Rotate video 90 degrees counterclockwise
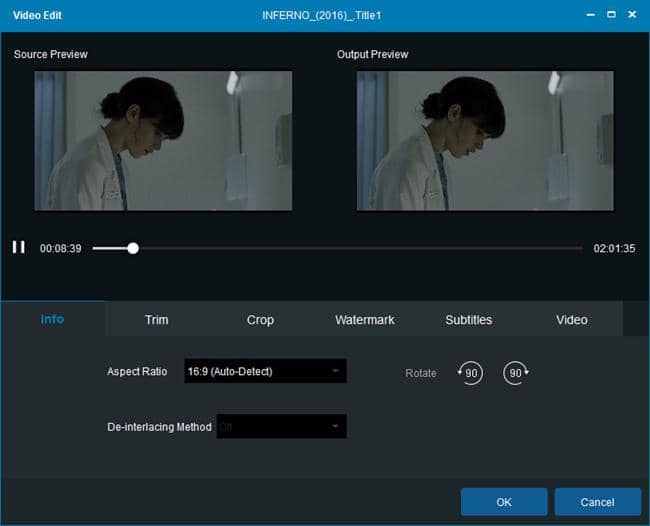Image resolution: width=650 pixels, height=526 pixels. point(470,373)
